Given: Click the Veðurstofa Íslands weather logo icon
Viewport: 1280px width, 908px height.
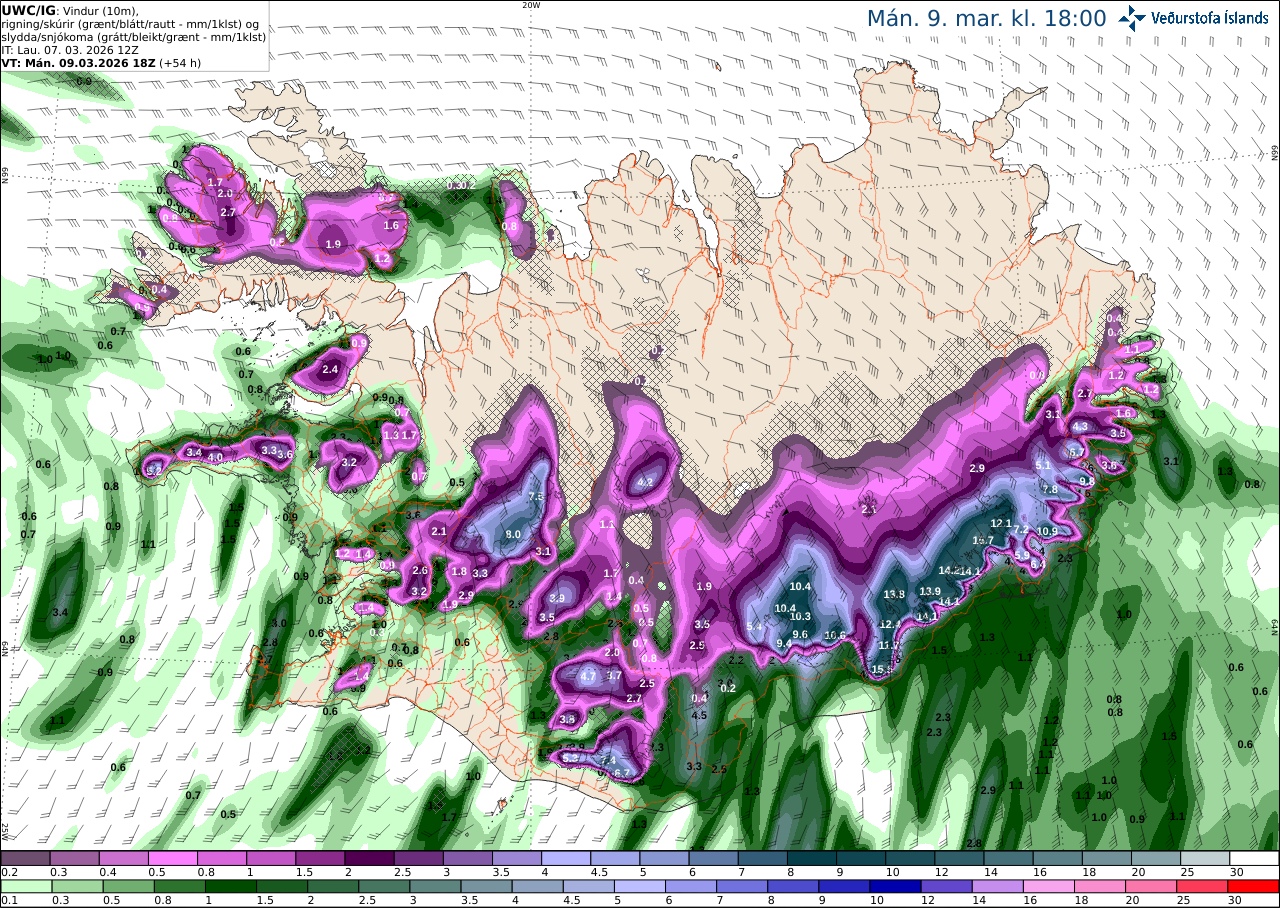Looking at the screenshot, I should (x=1132, y=18).
